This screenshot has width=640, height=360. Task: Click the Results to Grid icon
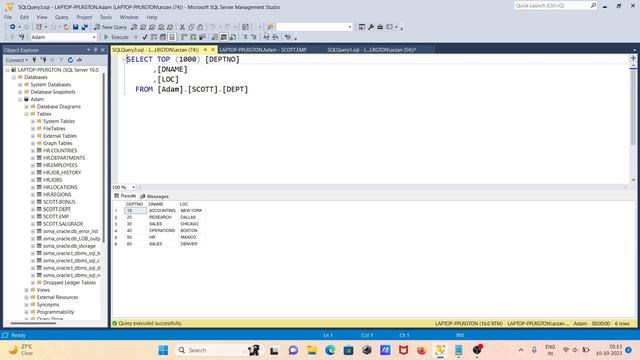point(224,37)
